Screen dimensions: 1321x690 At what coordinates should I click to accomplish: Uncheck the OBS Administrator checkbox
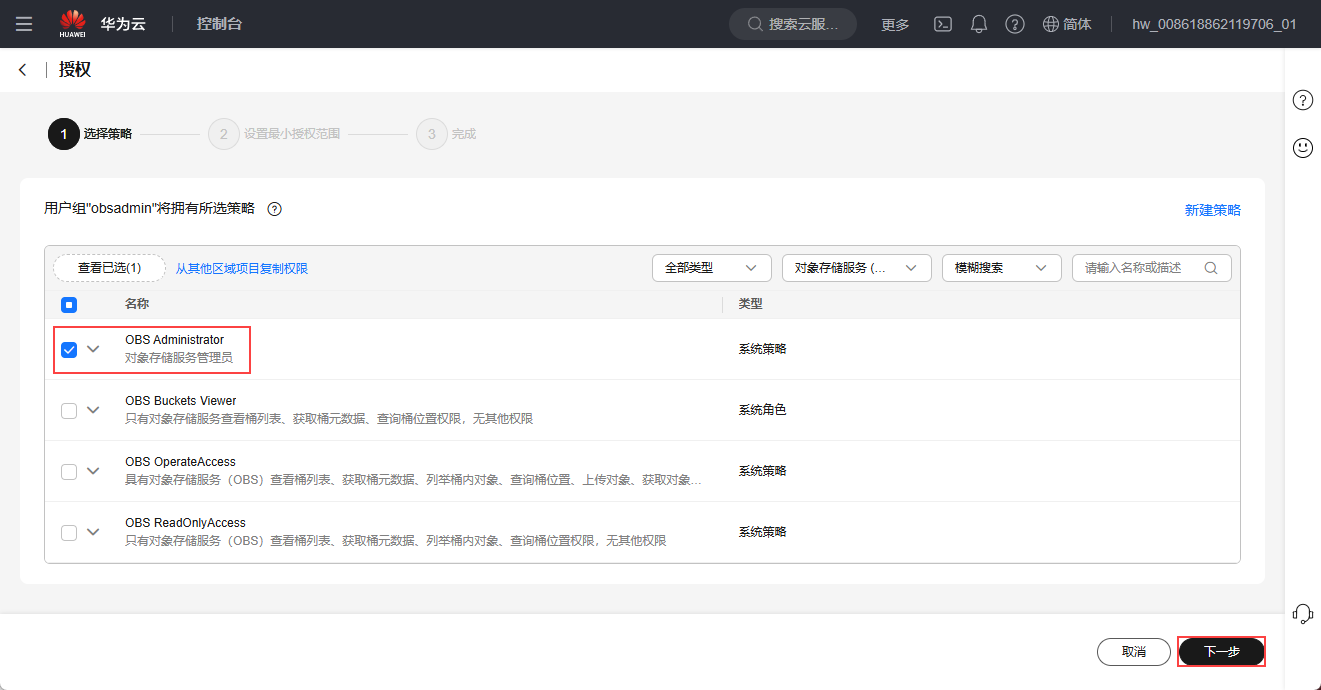69,350
